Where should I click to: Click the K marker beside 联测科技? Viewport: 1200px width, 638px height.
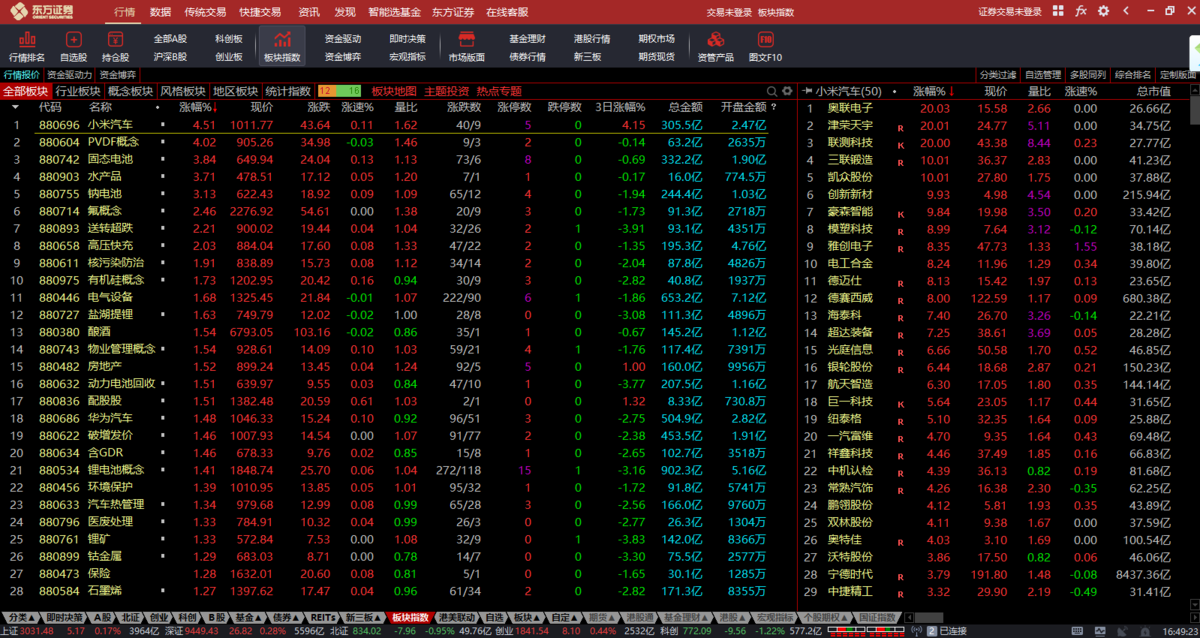click(x=900, y=144)
